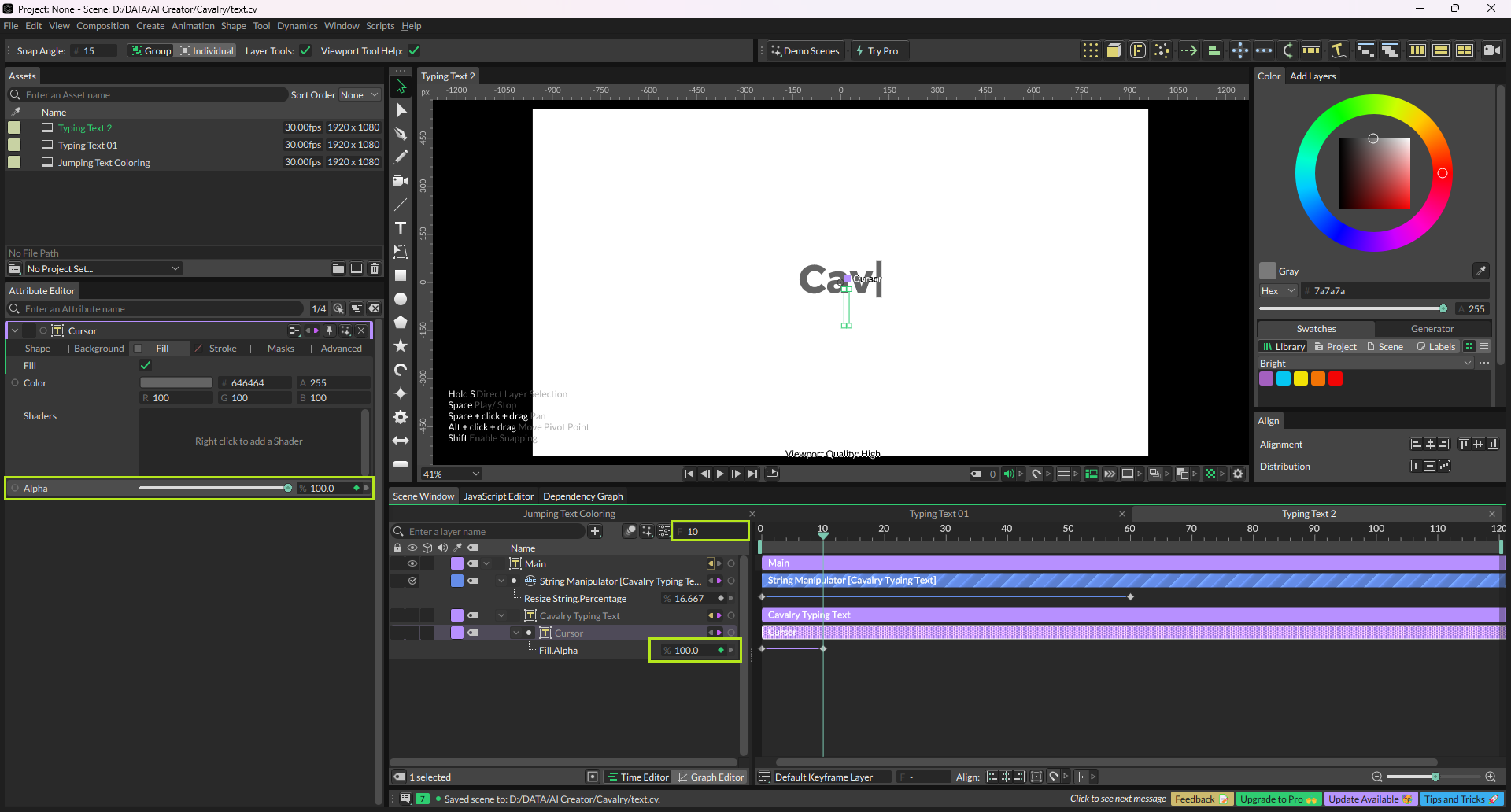Viewport: 1511px width, 812px height.
Task: Open the viewport zoom 41% dropdown
Action: tap(452, 474)
